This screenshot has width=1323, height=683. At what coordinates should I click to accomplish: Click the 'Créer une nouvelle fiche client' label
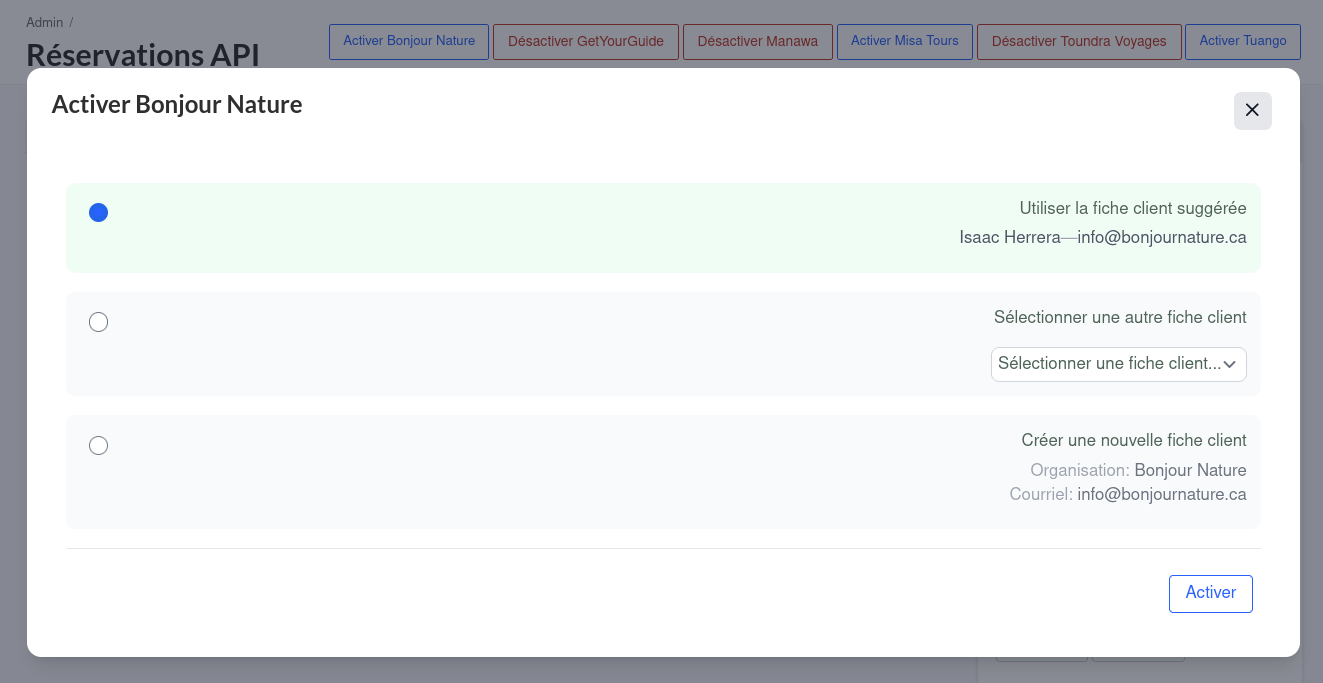(x=1133, y=440)
